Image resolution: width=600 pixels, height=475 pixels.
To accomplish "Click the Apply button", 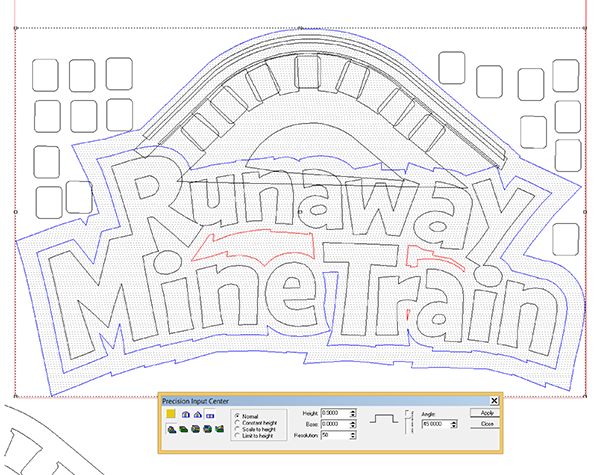I will pos(485,413).
